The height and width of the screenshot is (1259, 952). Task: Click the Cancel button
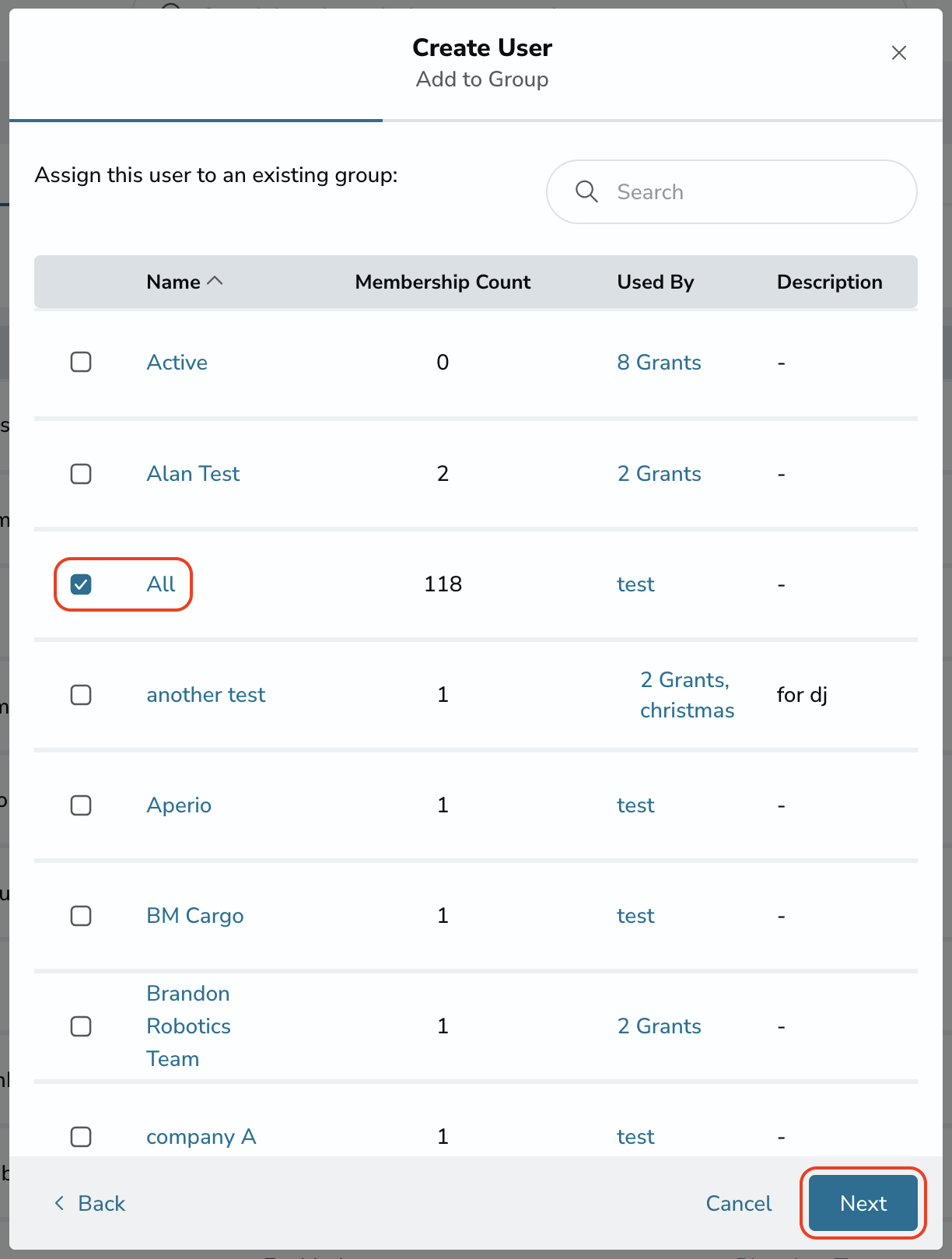point(739,1203)
